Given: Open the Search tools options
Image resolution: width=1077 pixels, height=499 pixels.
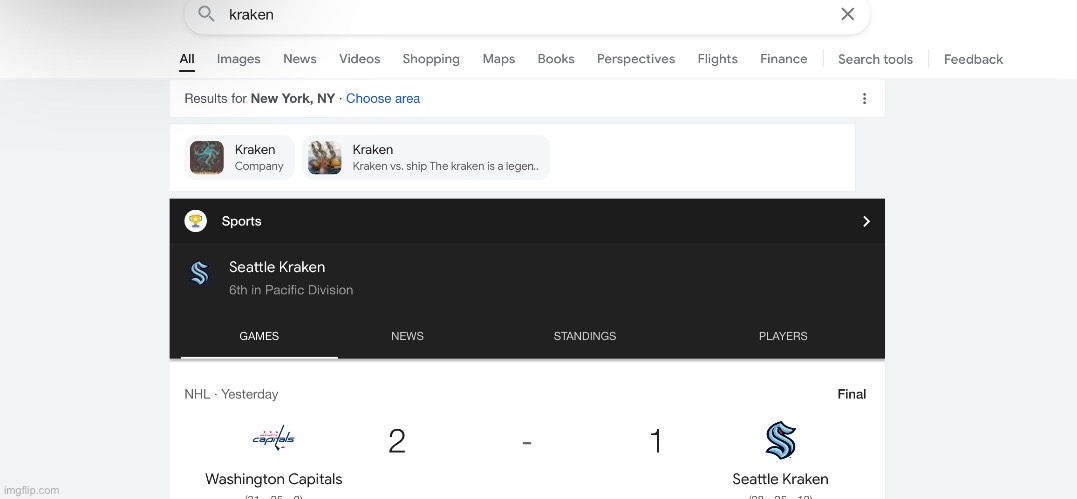Looking at the screenshot, I should tap(875, 59).
